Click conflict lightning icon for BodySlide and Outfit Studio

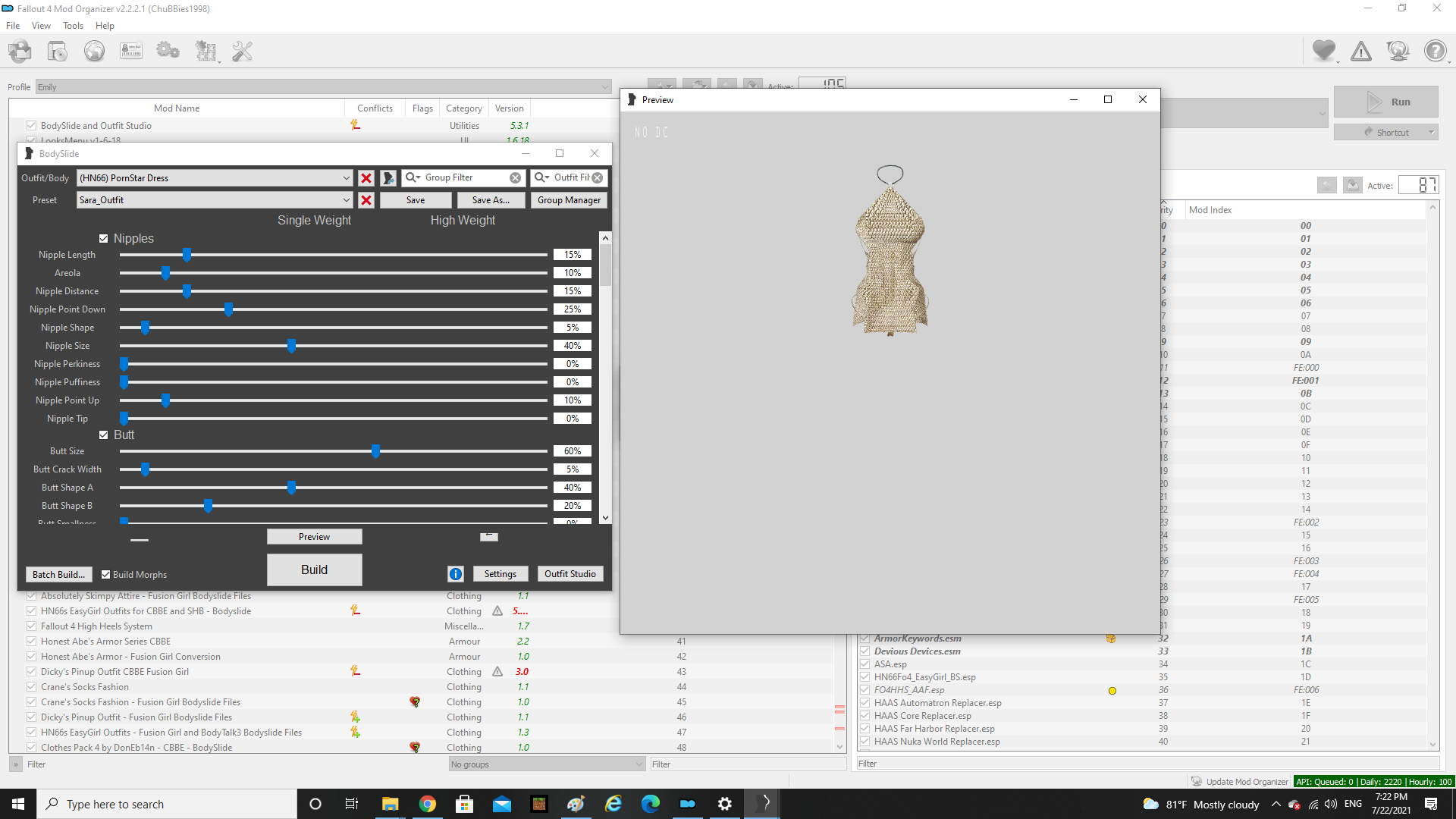355,125
